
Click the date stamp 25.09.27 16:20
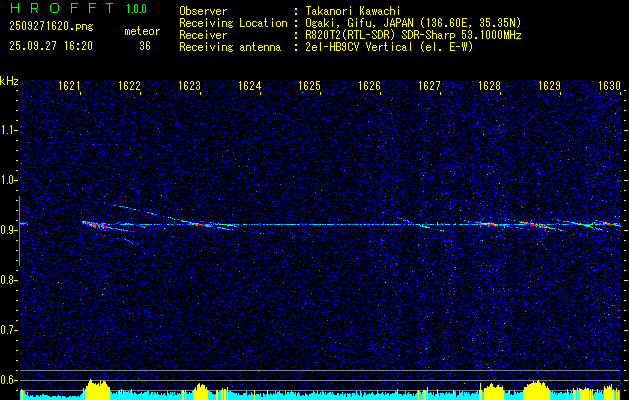(x=51, y=46)
